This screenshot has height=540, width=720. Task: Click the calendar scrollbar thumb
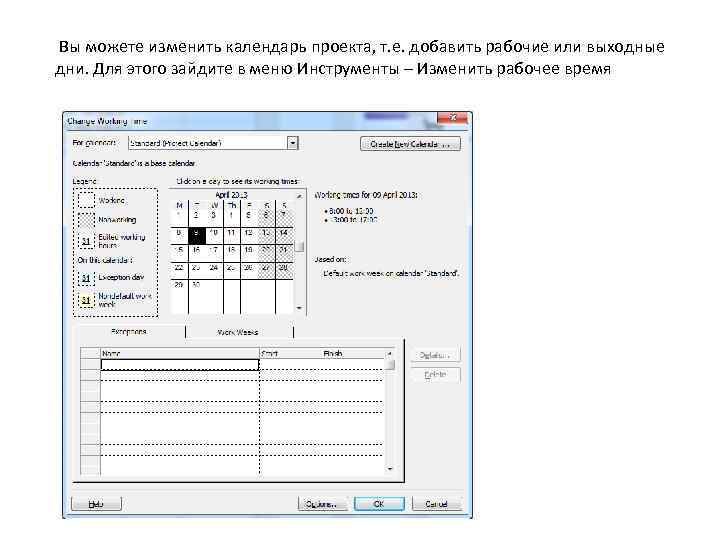299,247
